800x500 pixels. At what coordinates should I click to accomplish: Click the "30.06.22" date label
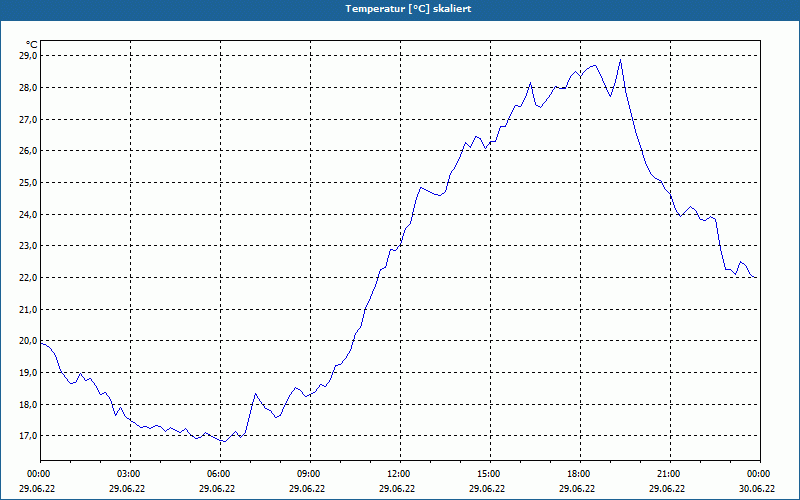[757, 489]
